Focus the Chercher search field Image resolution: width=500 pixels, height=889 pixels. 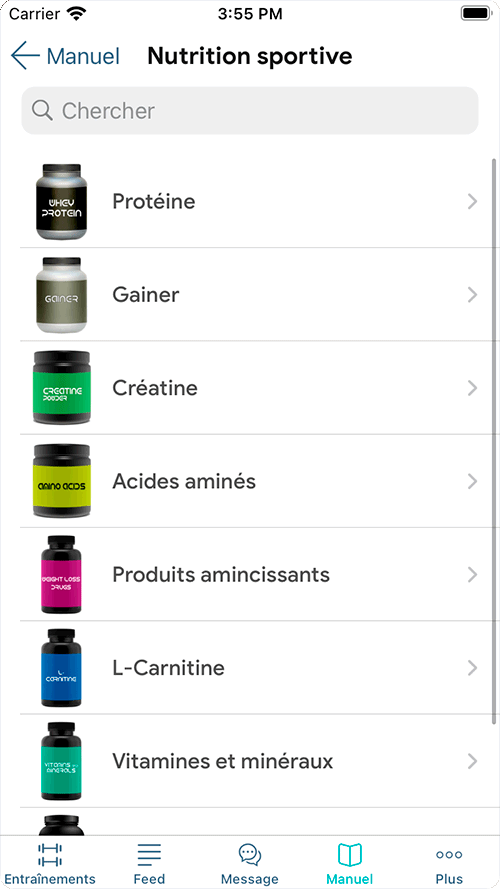coord(250,111)
